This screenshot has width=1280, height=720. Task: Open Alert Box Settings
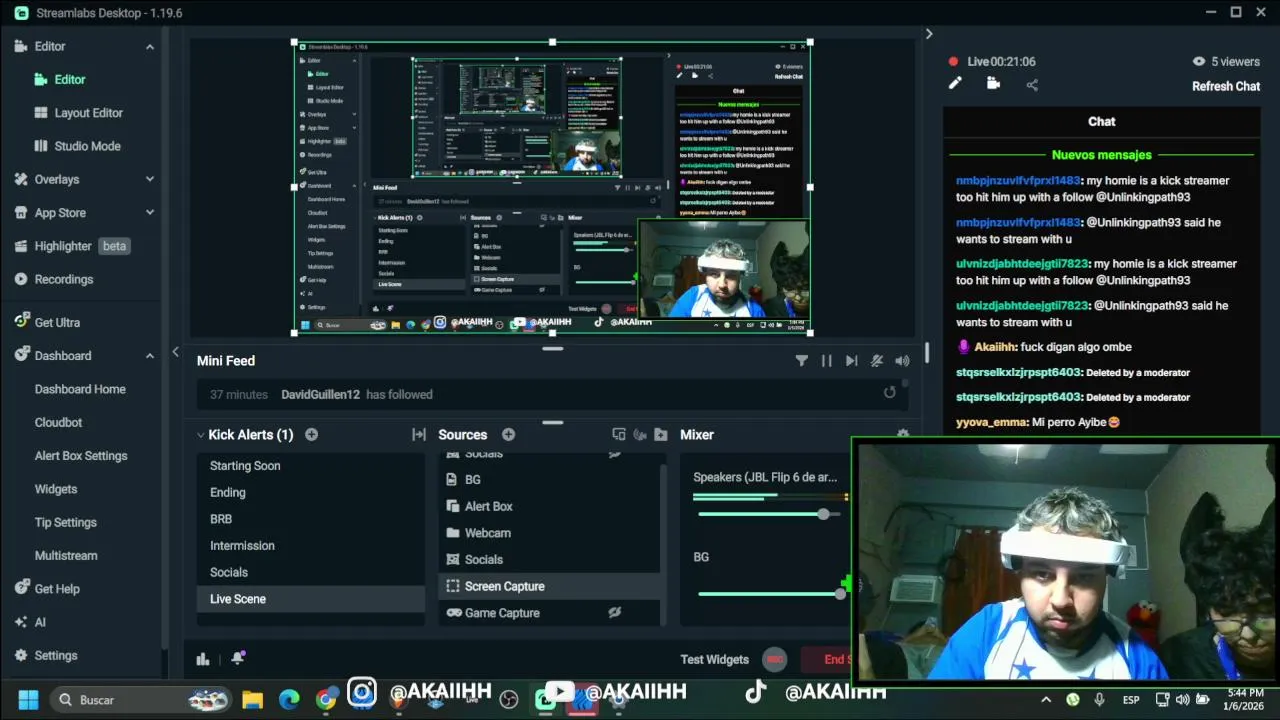click(x=81, y=456)
